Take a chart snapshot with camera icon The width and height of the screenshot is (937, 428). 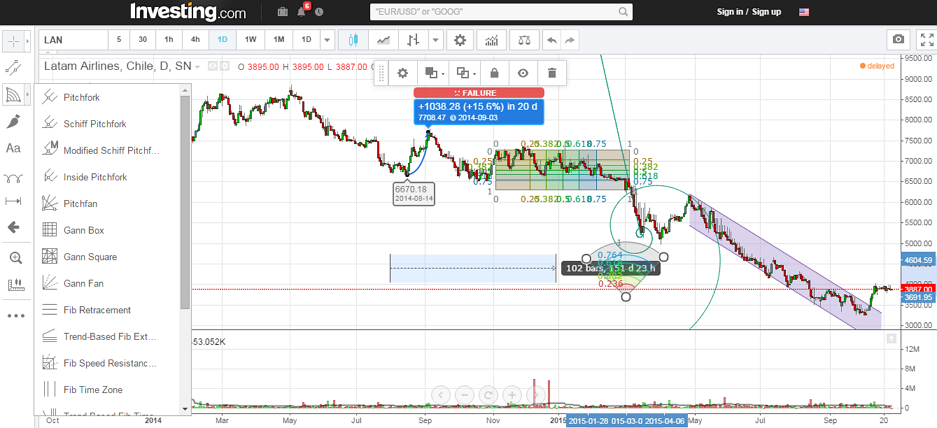898,39
